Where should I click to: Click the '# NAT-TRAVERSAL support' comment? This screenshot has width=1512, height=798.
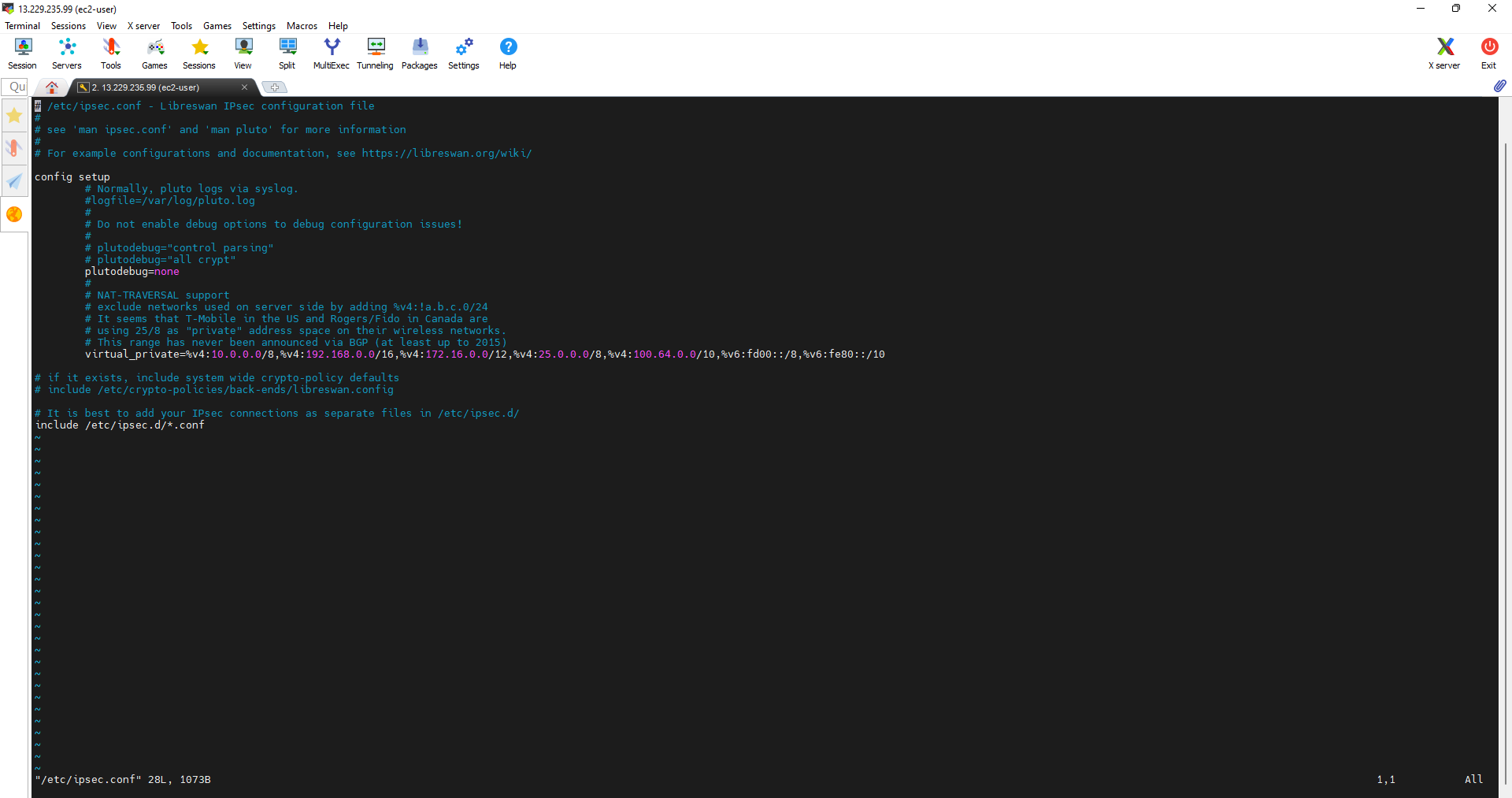157,295
